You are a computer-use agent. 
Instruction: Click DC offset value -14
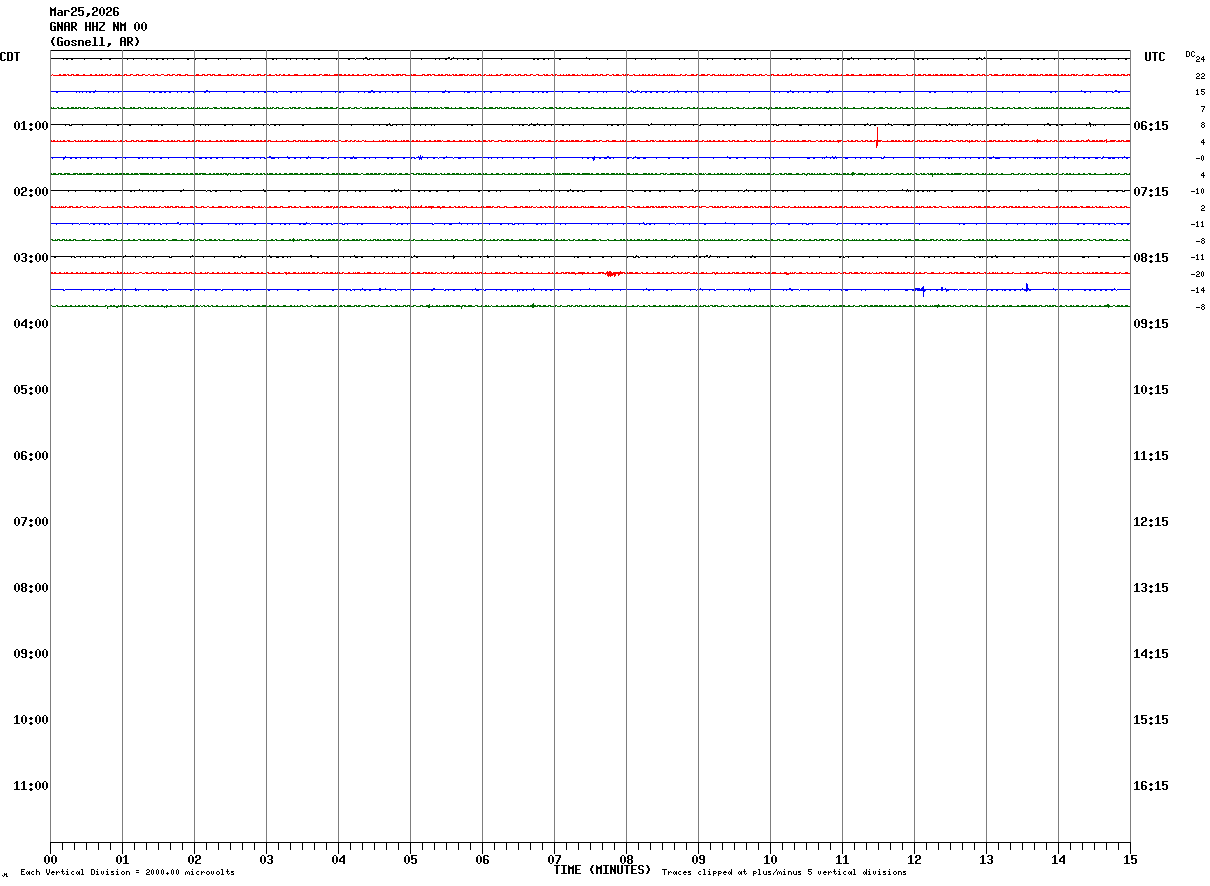1197,290
